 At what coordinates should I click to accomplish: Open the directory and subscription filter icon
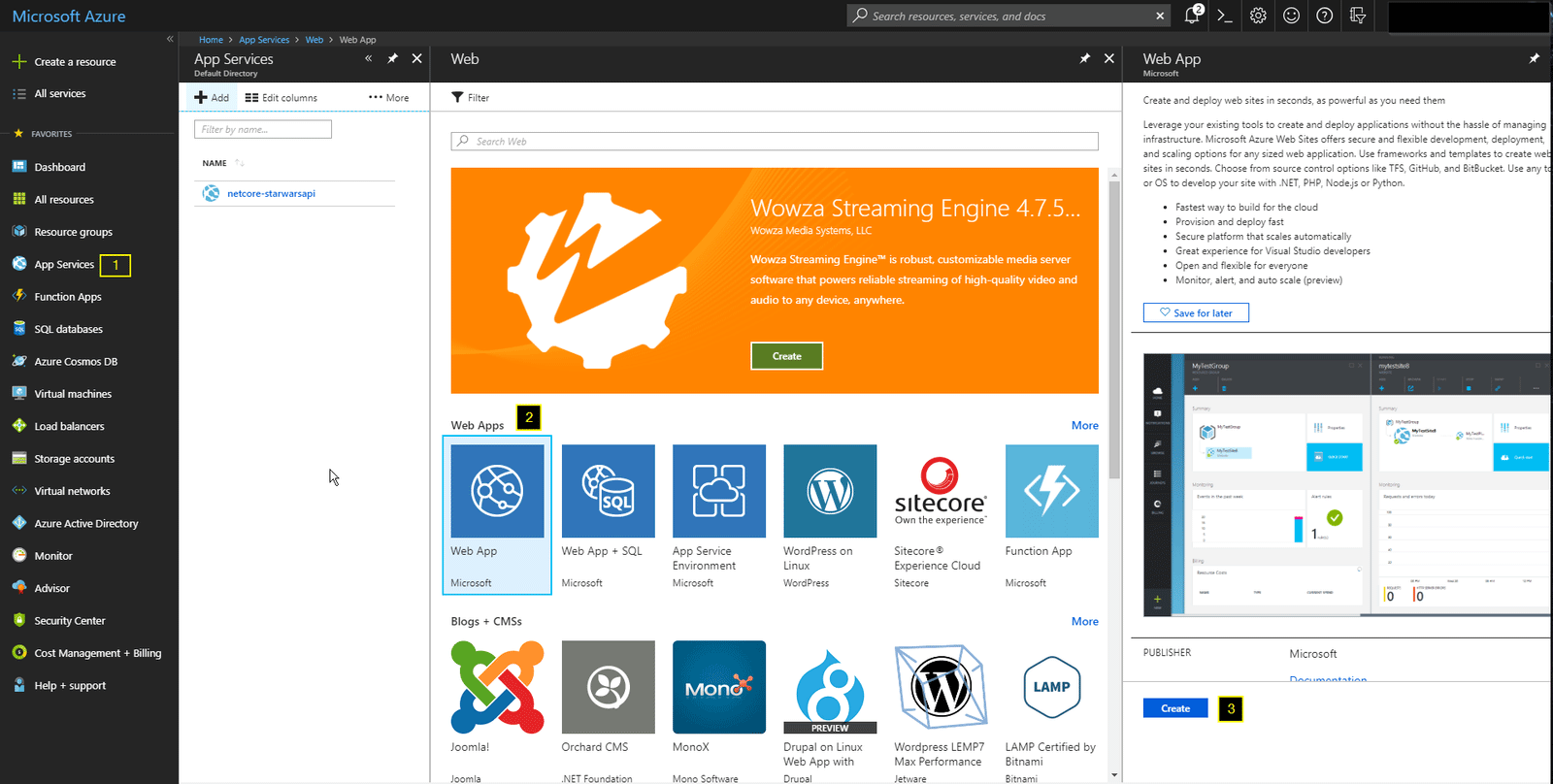(1358, 16)
